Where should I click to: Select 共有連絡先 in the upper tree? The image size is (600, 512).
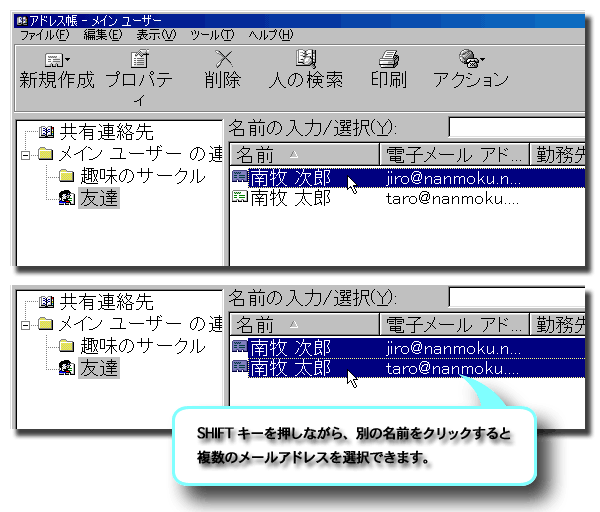106,132
